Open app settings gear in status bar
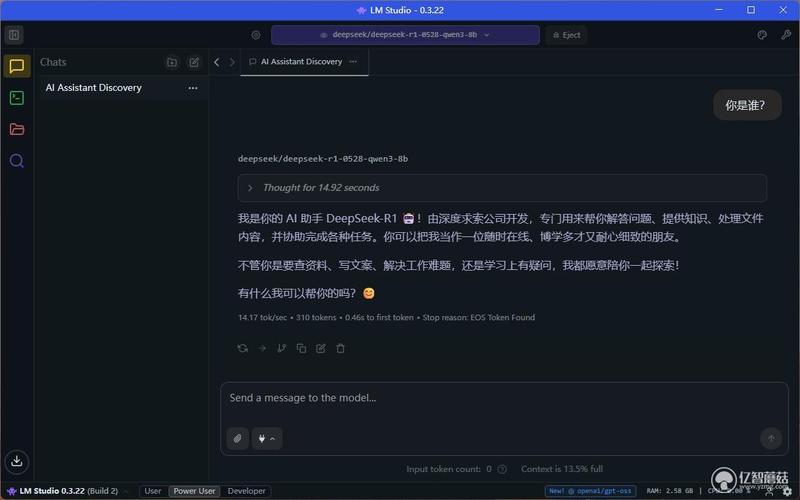 click(x=788, y=491)
